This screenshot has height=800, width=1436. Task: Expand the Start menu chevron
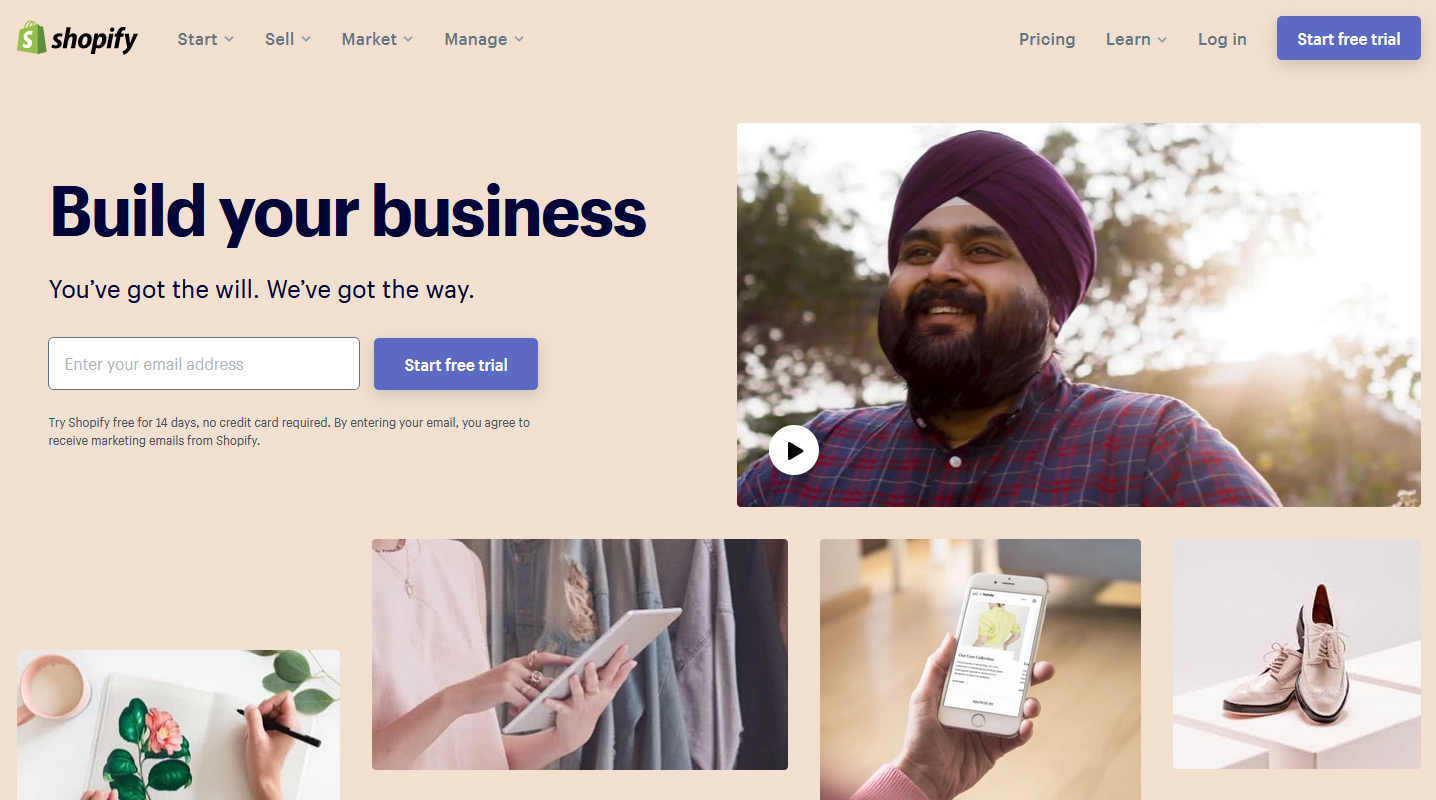[x=229, y=39]
